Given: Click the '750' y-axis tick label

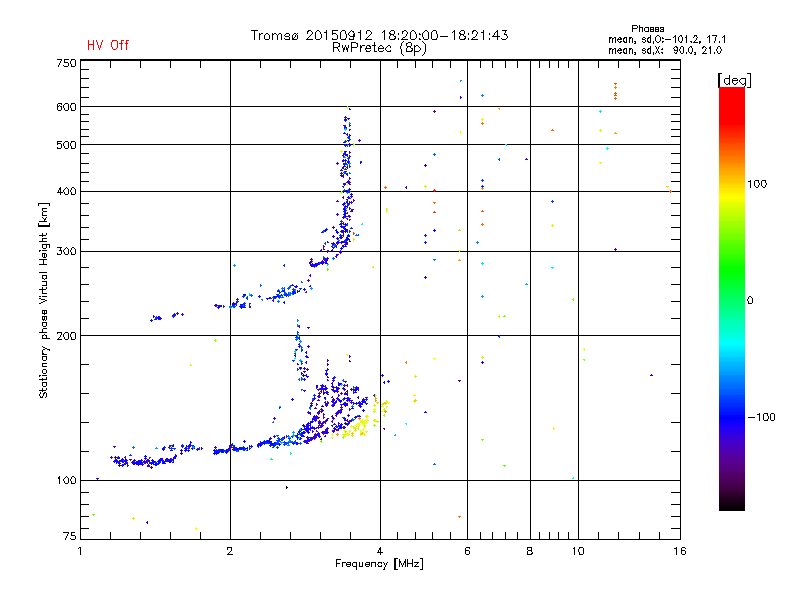Looking at the screenshot, I should click(66, 63).
